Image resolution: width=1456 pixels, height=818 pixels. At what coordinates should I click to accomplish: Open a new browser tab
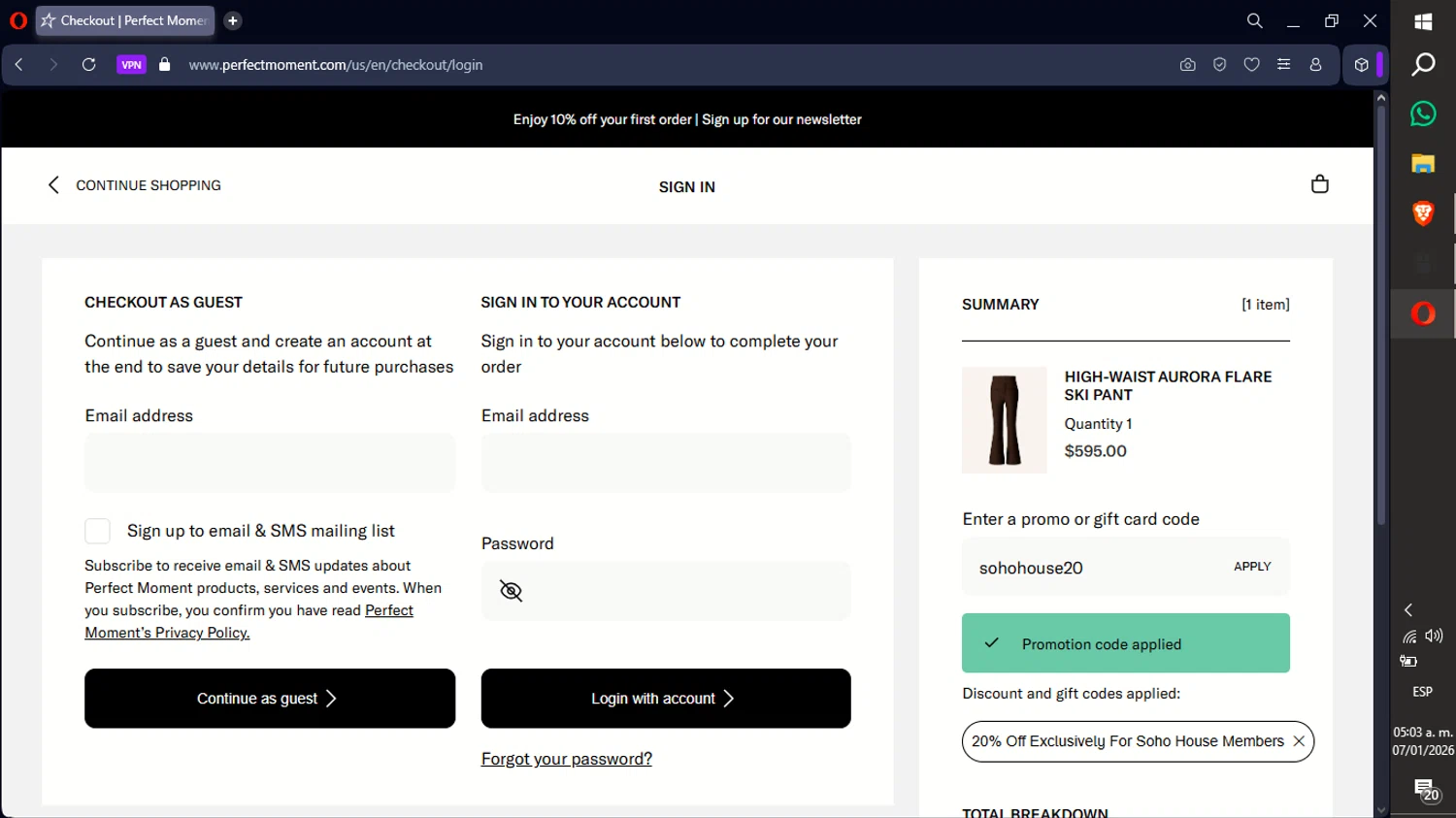(233, 20)
